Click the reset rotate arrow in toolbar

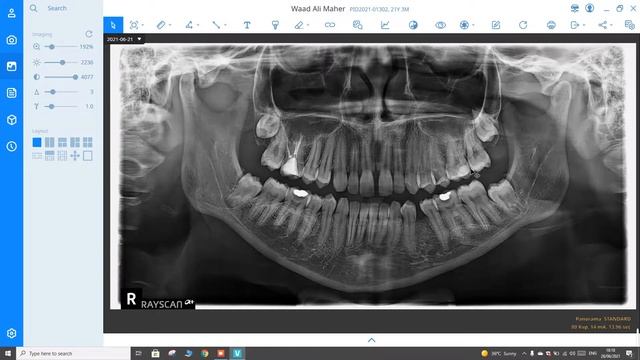click(523, 25)
